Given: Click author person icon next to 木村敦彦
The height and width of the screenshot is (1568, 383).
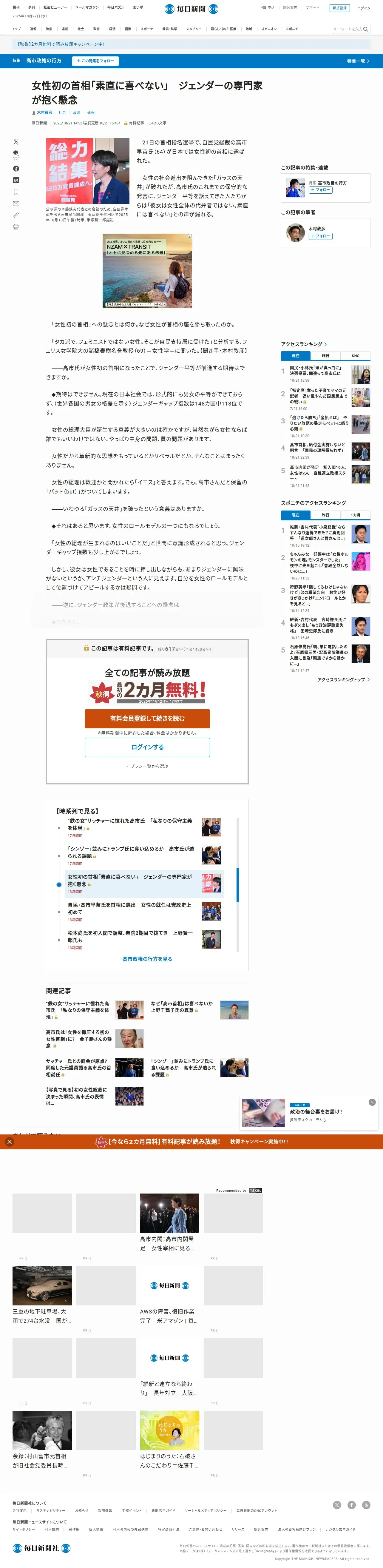Looking at the screenshot, I should (33, 113).
